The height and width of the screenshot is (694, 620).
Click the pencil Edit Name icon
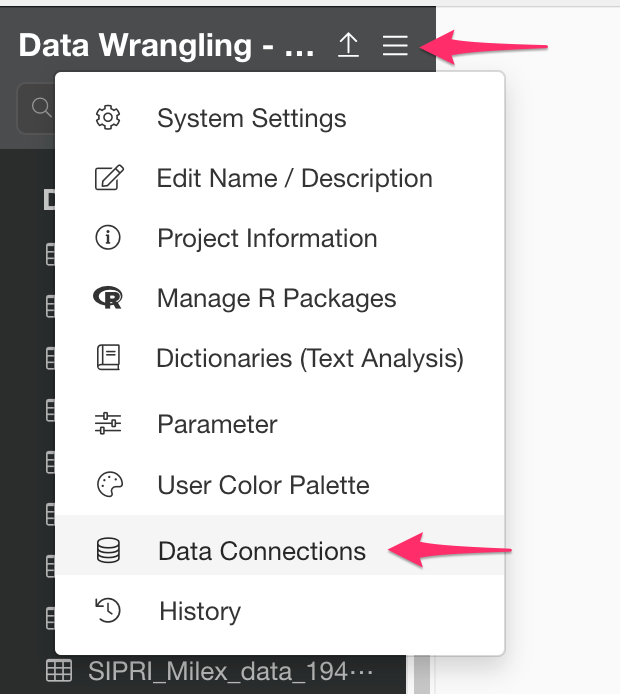pos(108,179)
